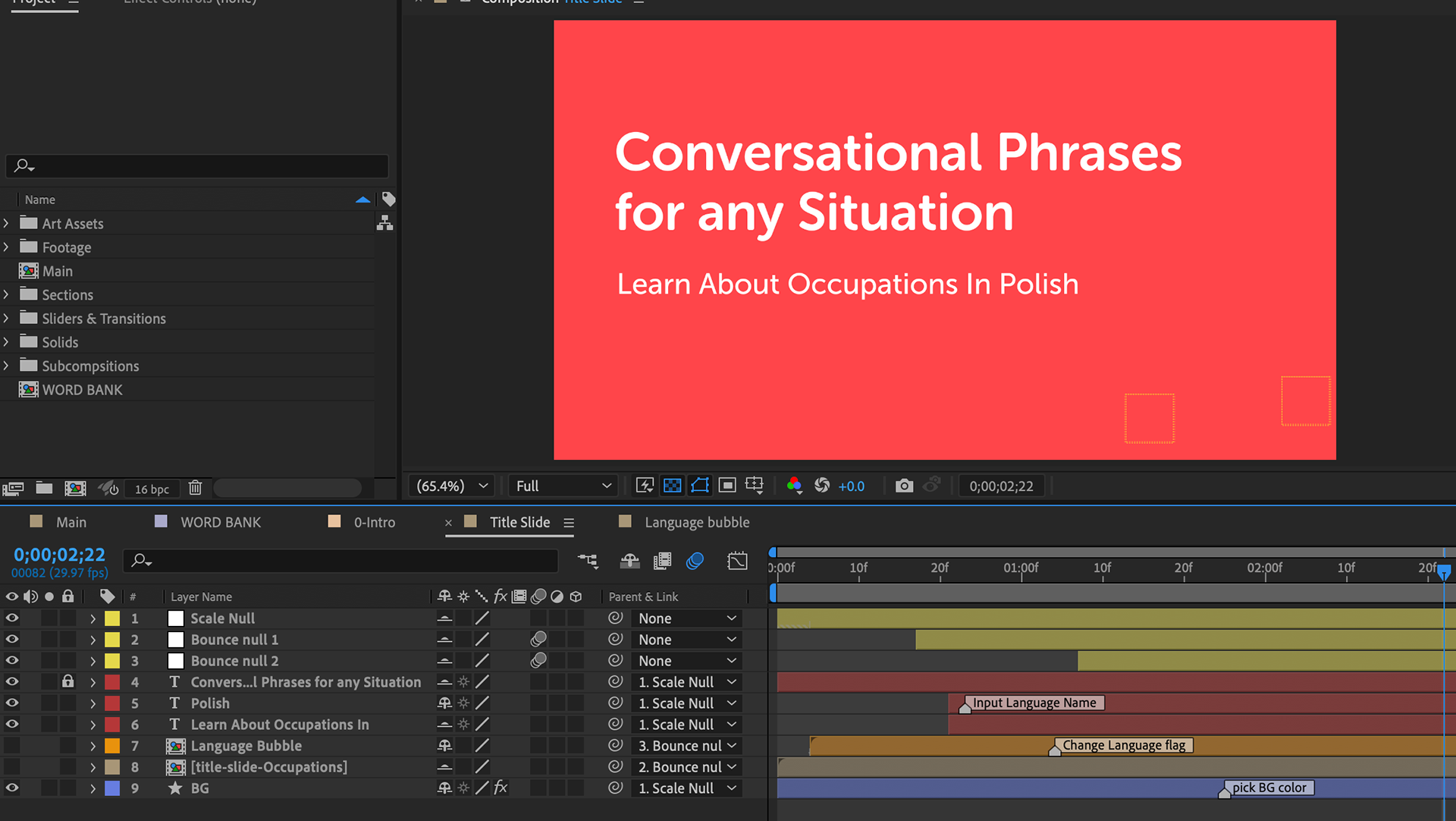1456x821 pixels.
Task: Delete selected item with trash icon
Action: click(195, 488)
